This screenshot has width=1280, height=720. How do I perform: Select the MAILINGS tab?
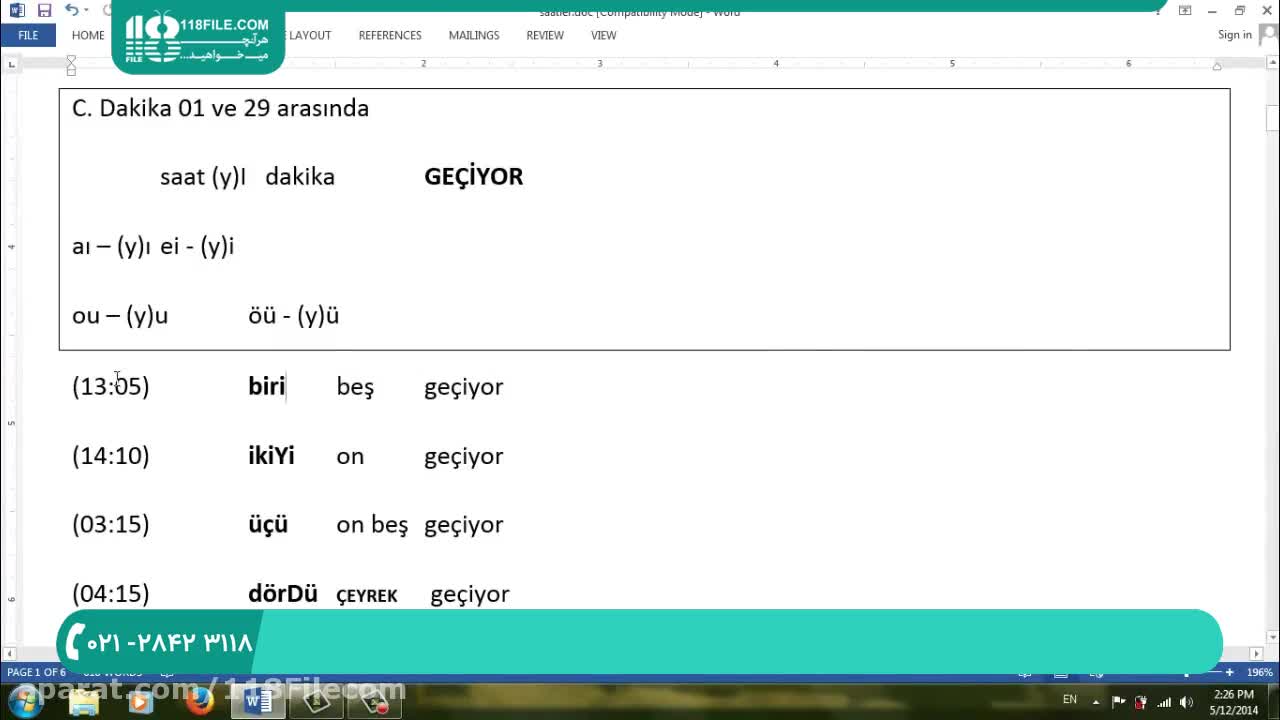coord(474,35)
